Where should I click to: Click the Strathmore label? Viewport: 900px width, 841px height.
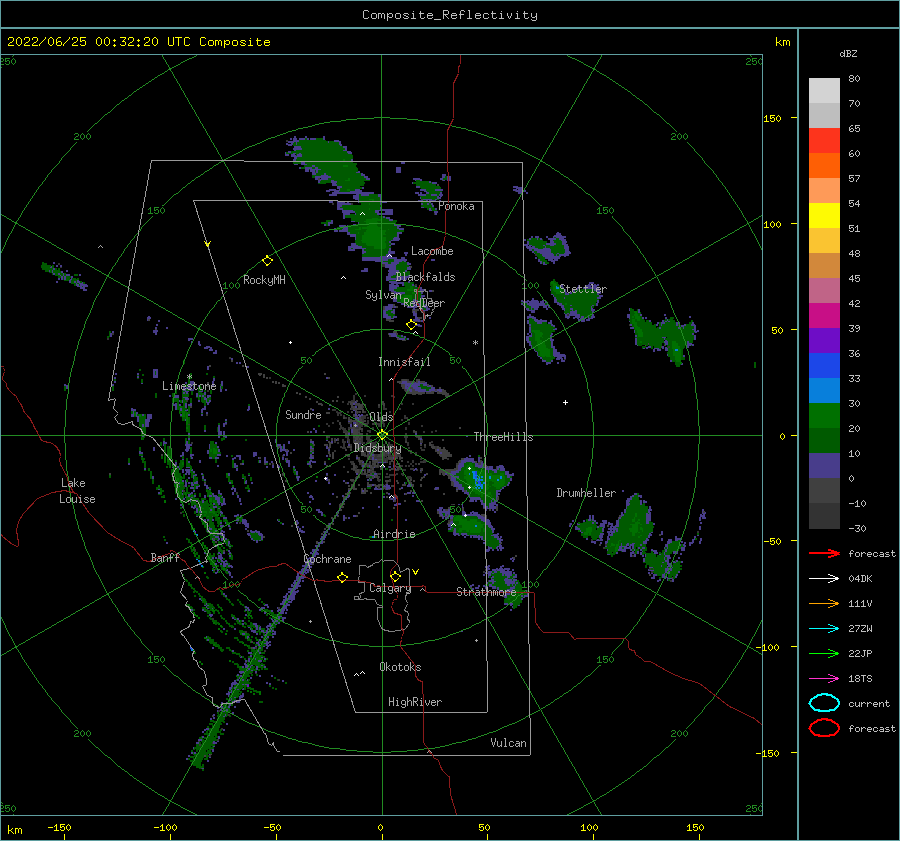pos(486,591)
